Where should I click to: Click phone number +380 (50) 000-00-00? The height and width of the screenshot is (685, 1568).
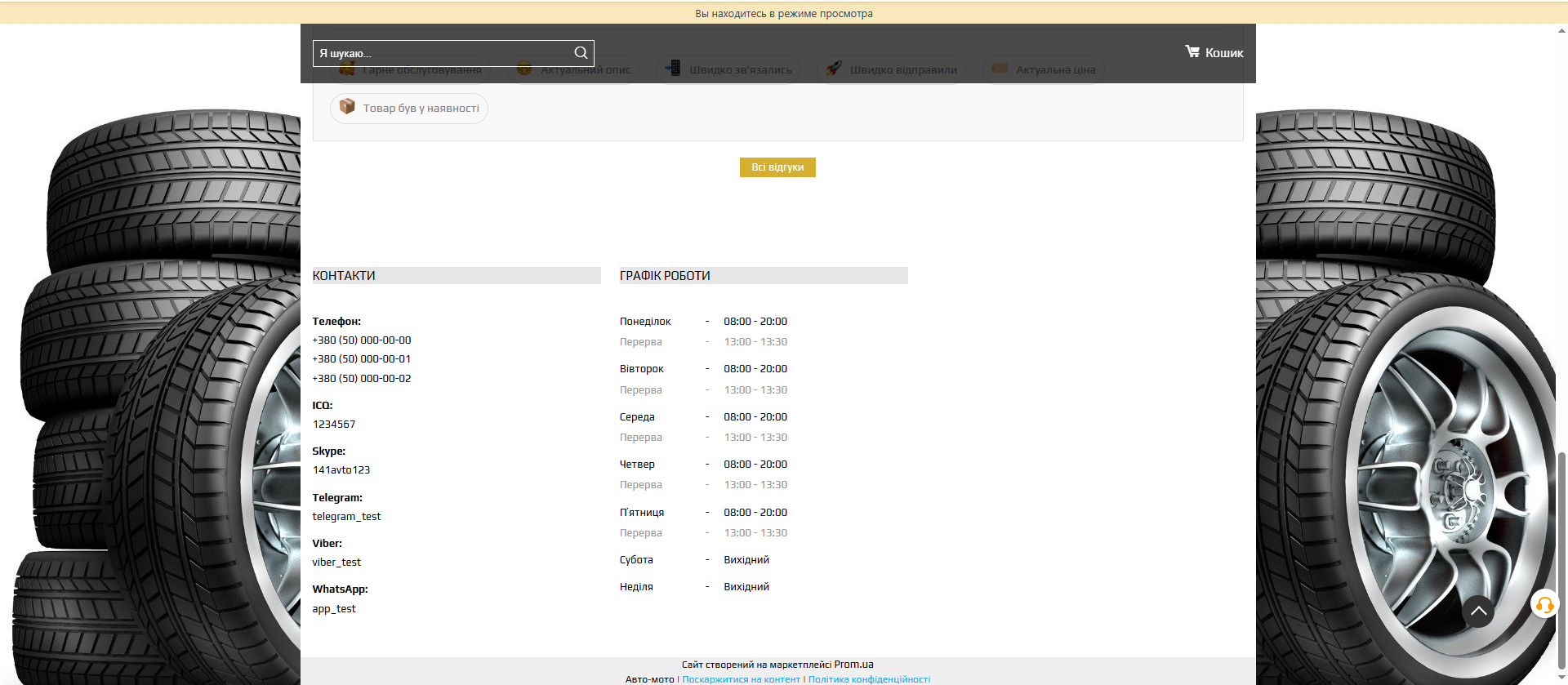(362, 340)
